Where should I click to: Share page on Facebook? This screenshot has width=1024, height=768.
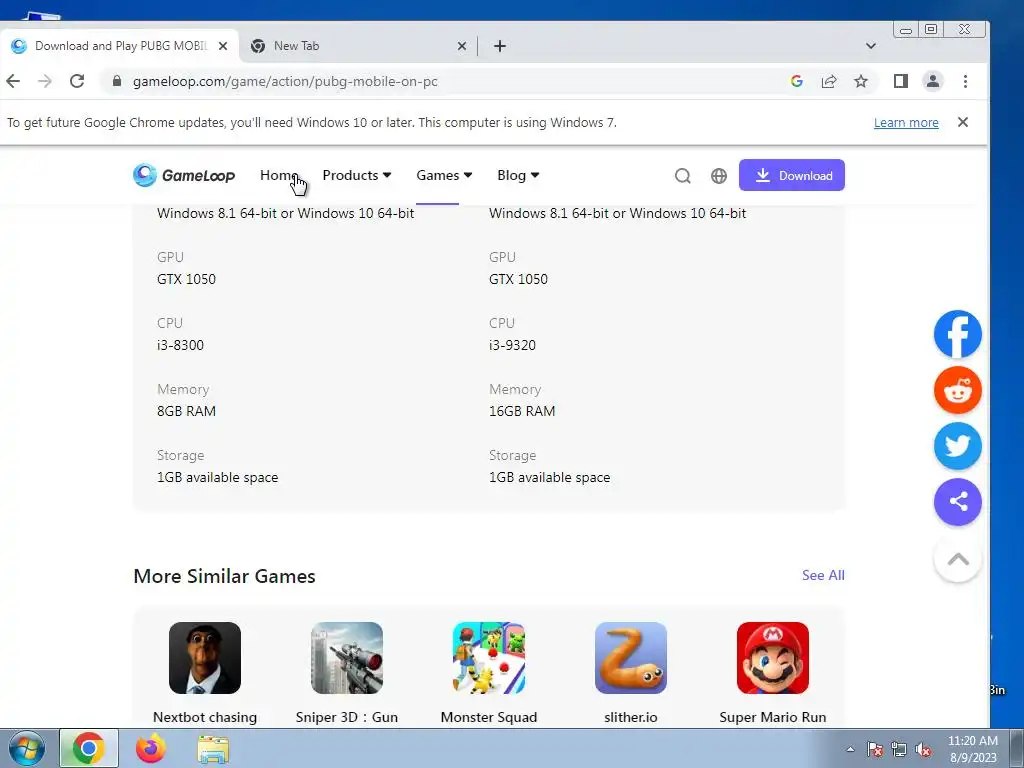957,334
